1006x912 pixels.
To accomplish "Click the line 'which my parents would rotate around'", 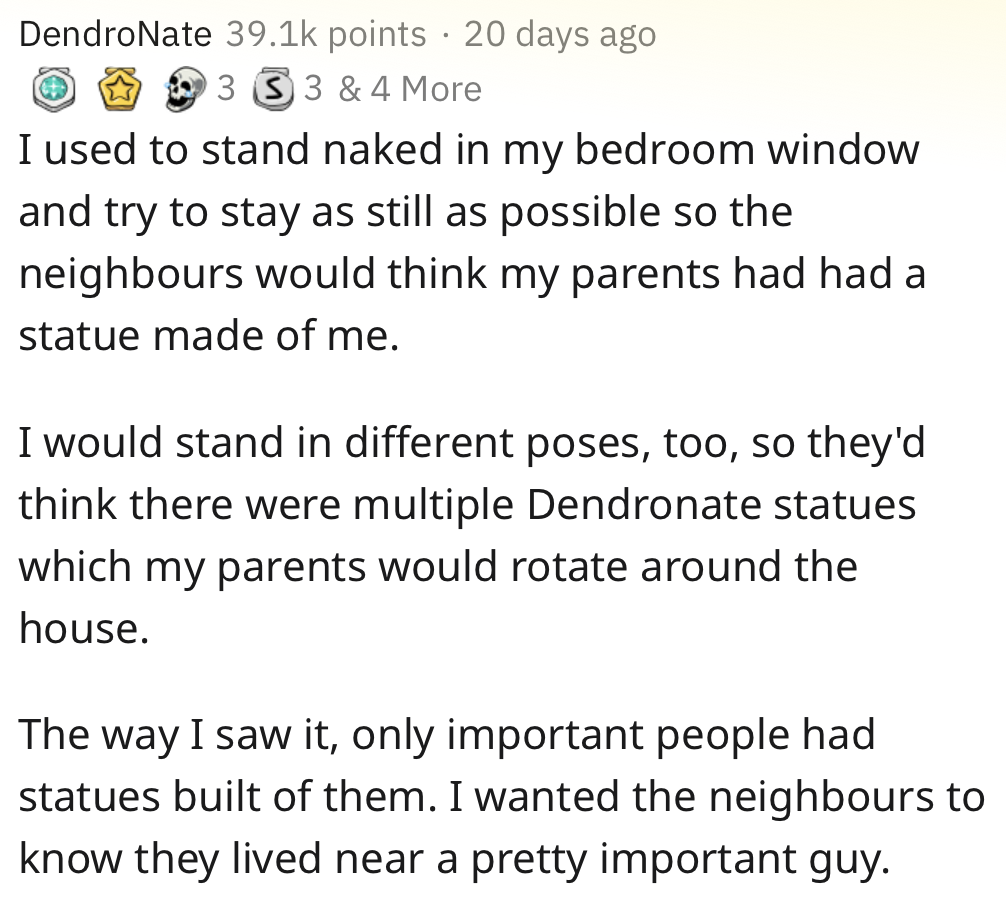I will tap(438, 567).
